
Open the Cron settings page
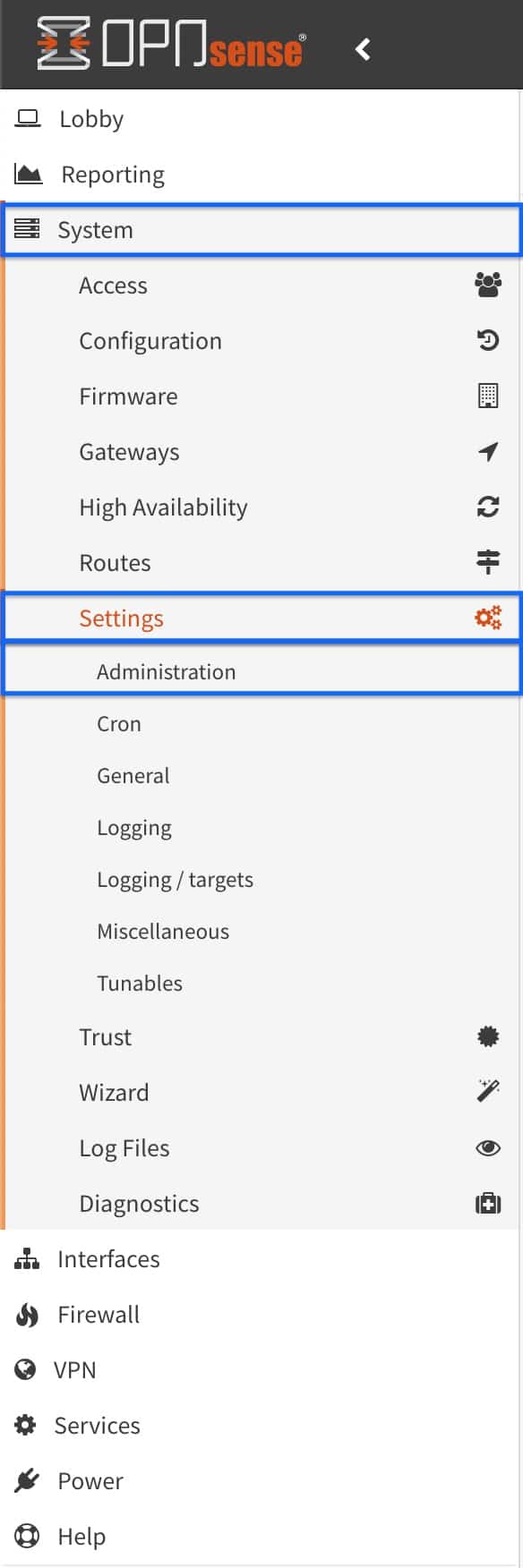click(x=261, y=723)
